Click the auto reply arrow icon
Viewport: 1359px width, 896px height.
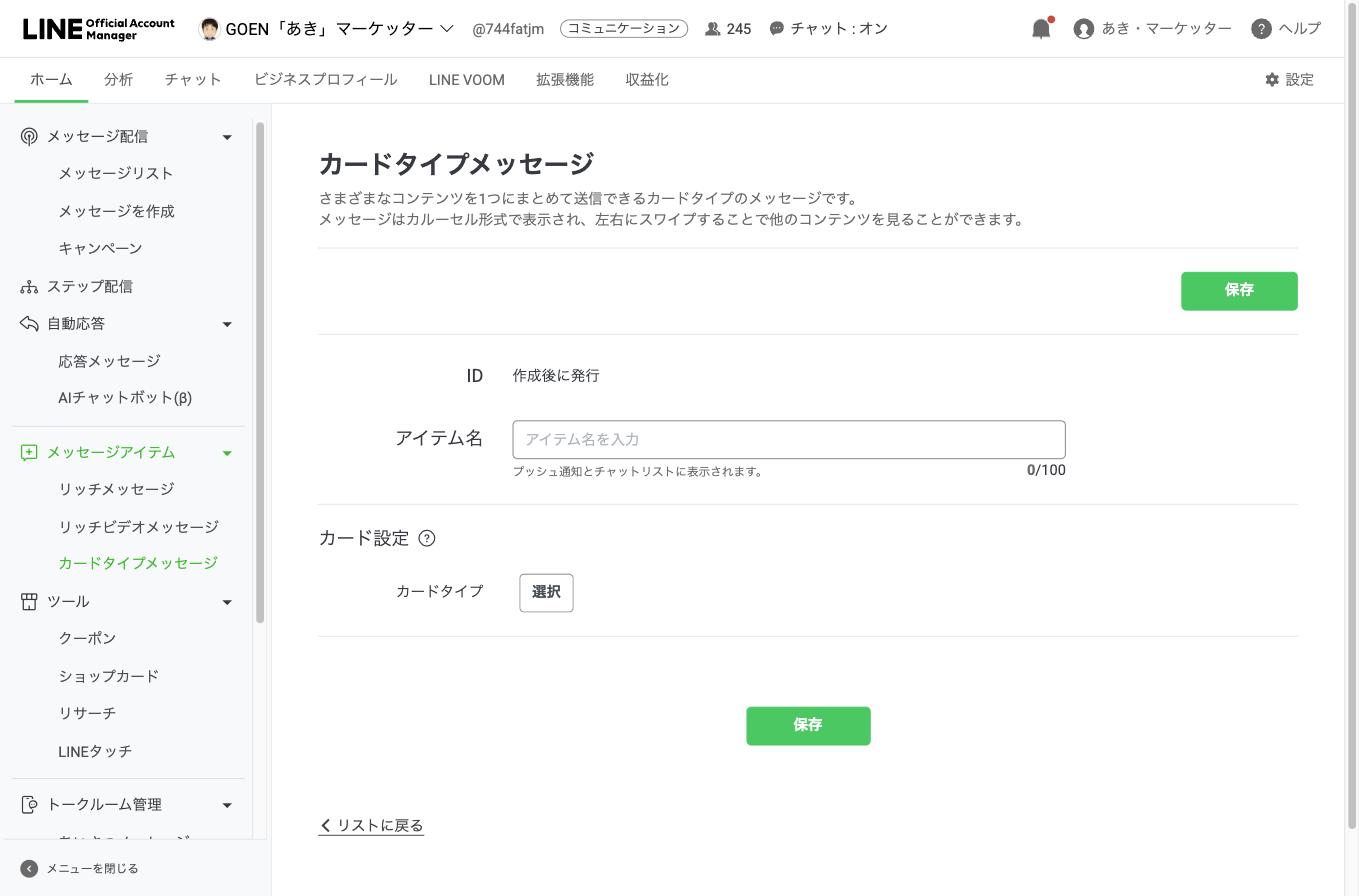(29, 324)
